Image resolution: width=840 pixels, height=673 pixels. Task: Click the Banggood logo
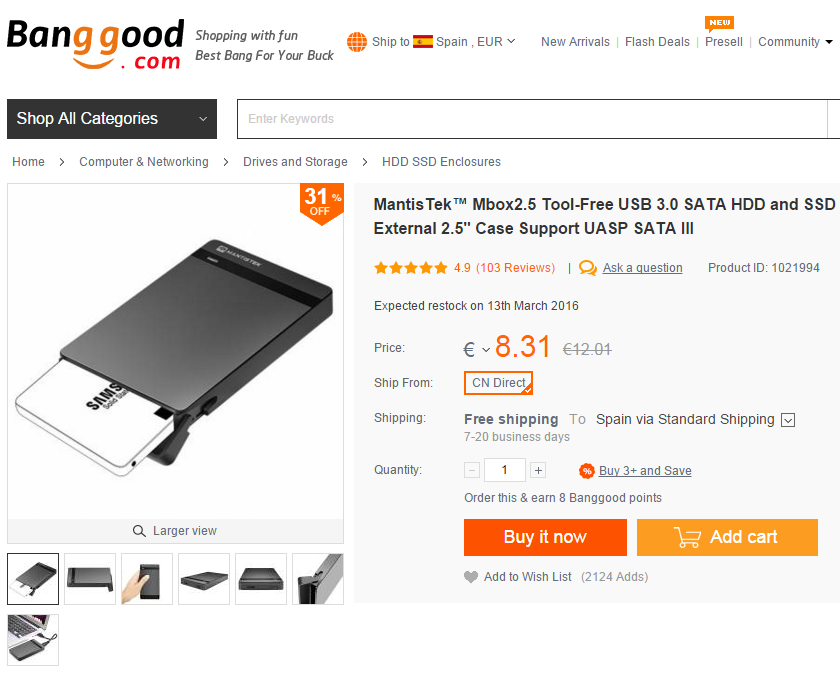[95, 44]
